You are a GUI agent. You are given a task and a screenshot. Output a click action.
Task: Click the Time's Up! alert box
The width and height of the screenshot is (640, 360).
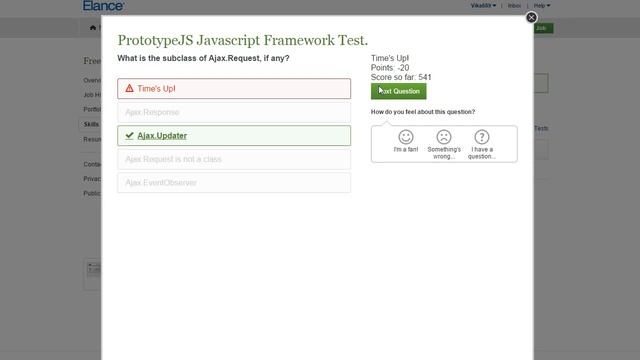234,89
